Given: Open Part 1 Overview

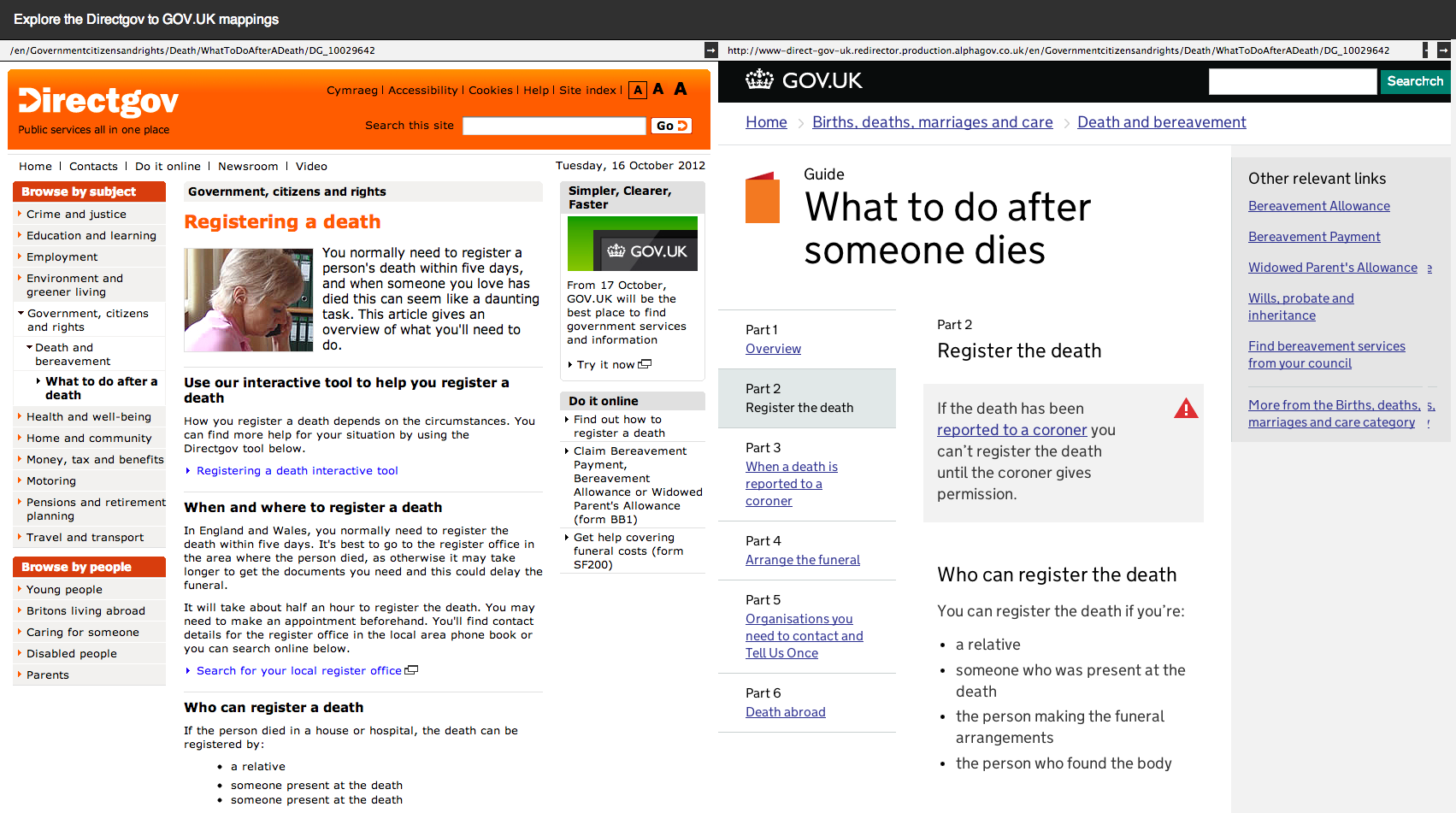Looking at the screenshot, I should tap(773, 349).
